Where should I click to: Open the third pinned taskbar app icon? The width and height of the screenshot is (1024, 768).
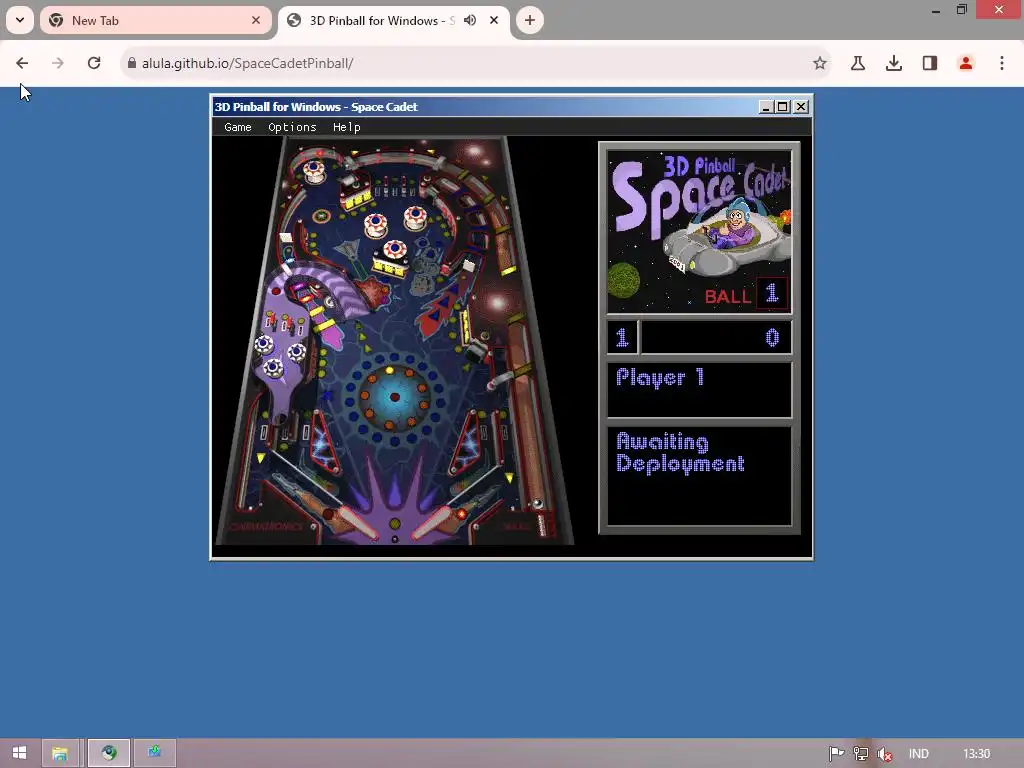pyautogui.click(x=155, y=753)
